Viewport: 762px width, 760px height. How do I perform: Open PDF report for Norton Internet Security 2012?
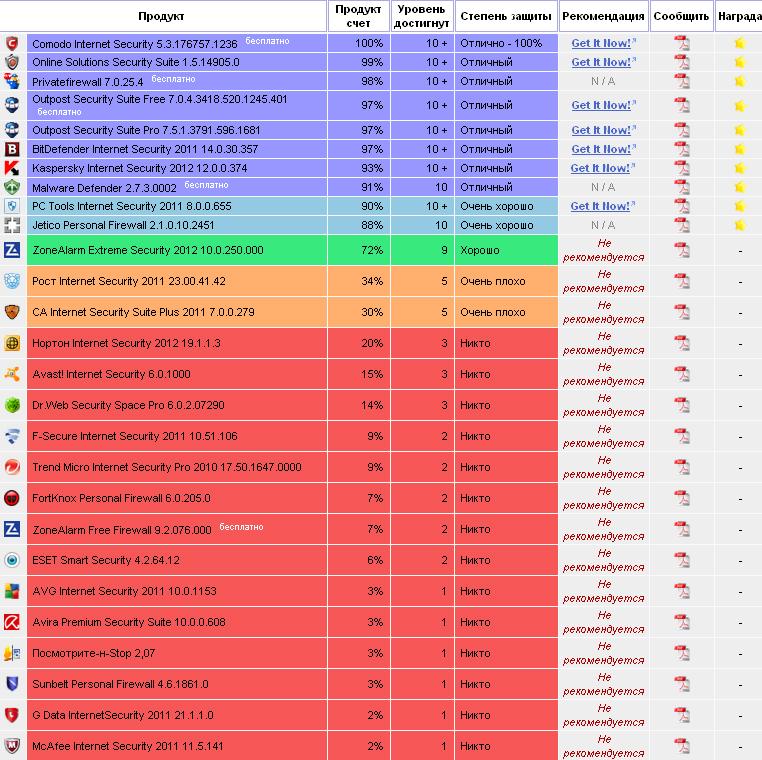point(682,343)
